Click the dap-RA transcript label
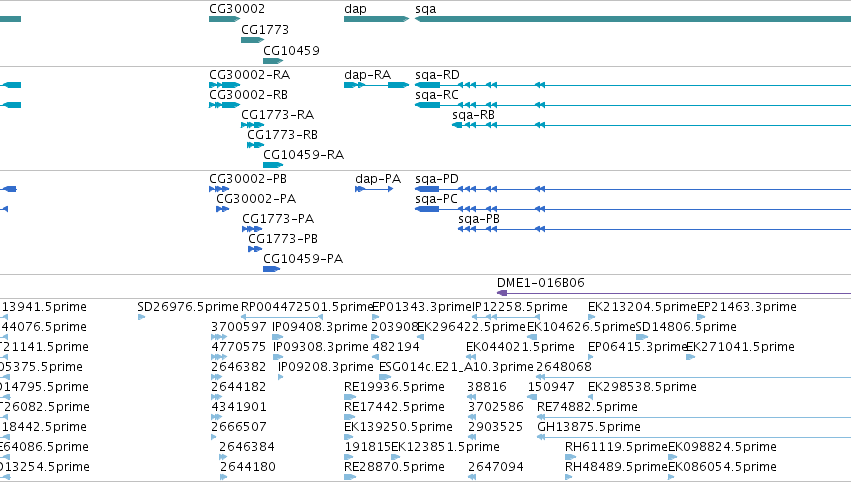Image resolution: width=851 pixels, height=482 pixels. coord(367,74)
